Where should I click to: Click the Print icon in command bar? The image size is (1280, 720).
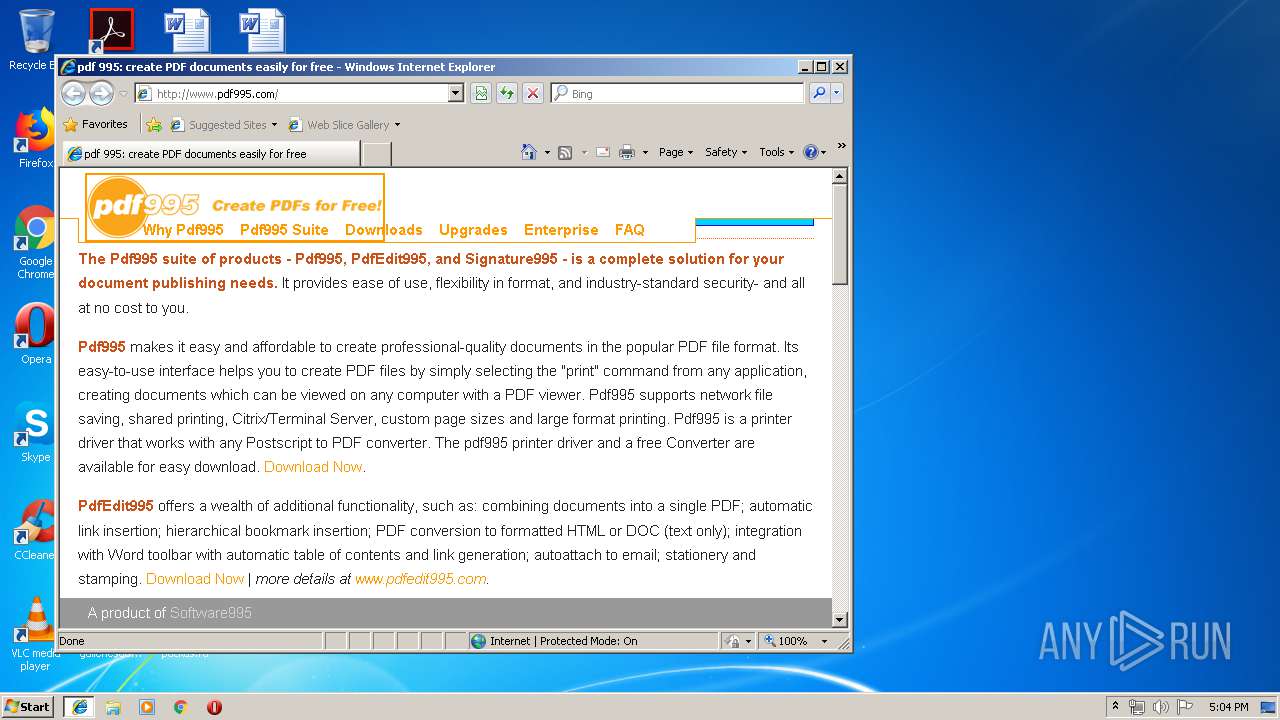(x=627, y=152)
